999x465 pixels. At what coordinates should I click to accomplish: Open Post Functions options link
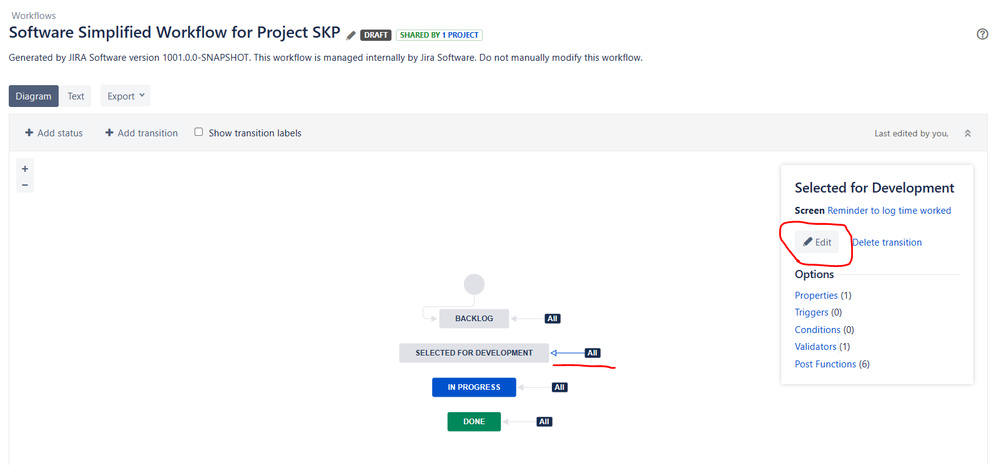click(x=825, y=364)
